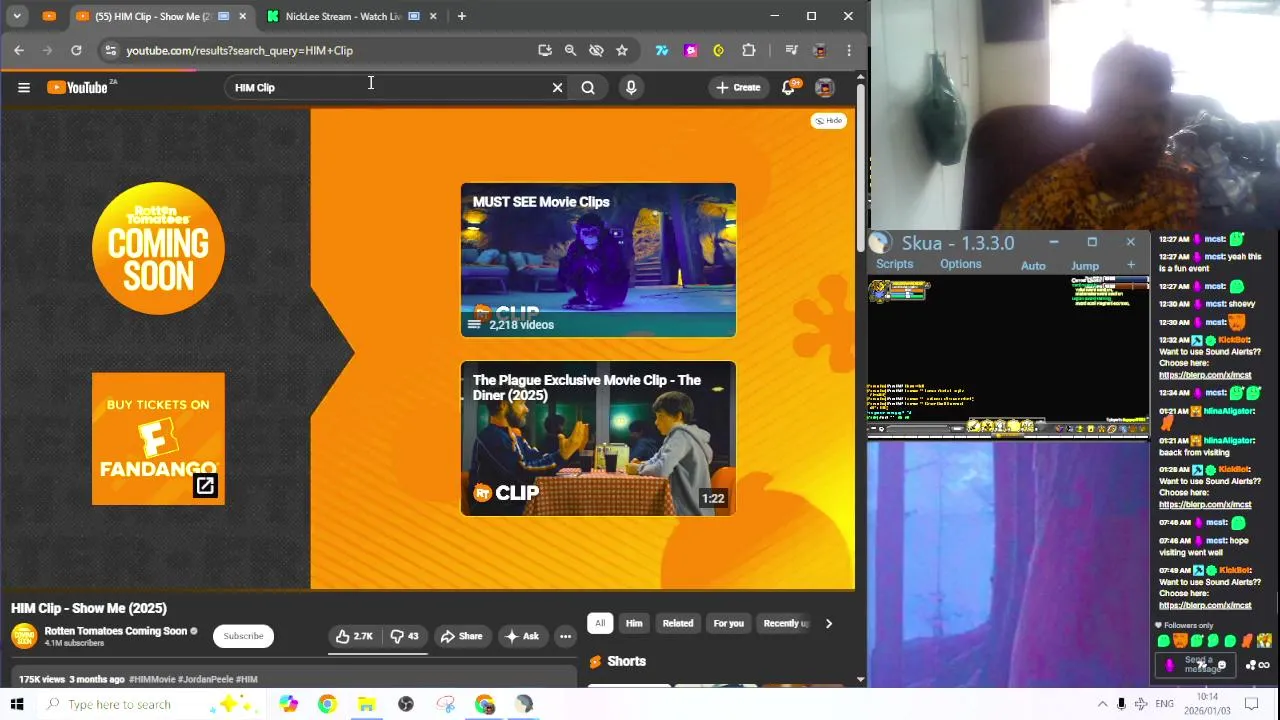
Task: Subscribe to Rotten Tomatoes Coming Soon
Action: click(x=243, y=636)
